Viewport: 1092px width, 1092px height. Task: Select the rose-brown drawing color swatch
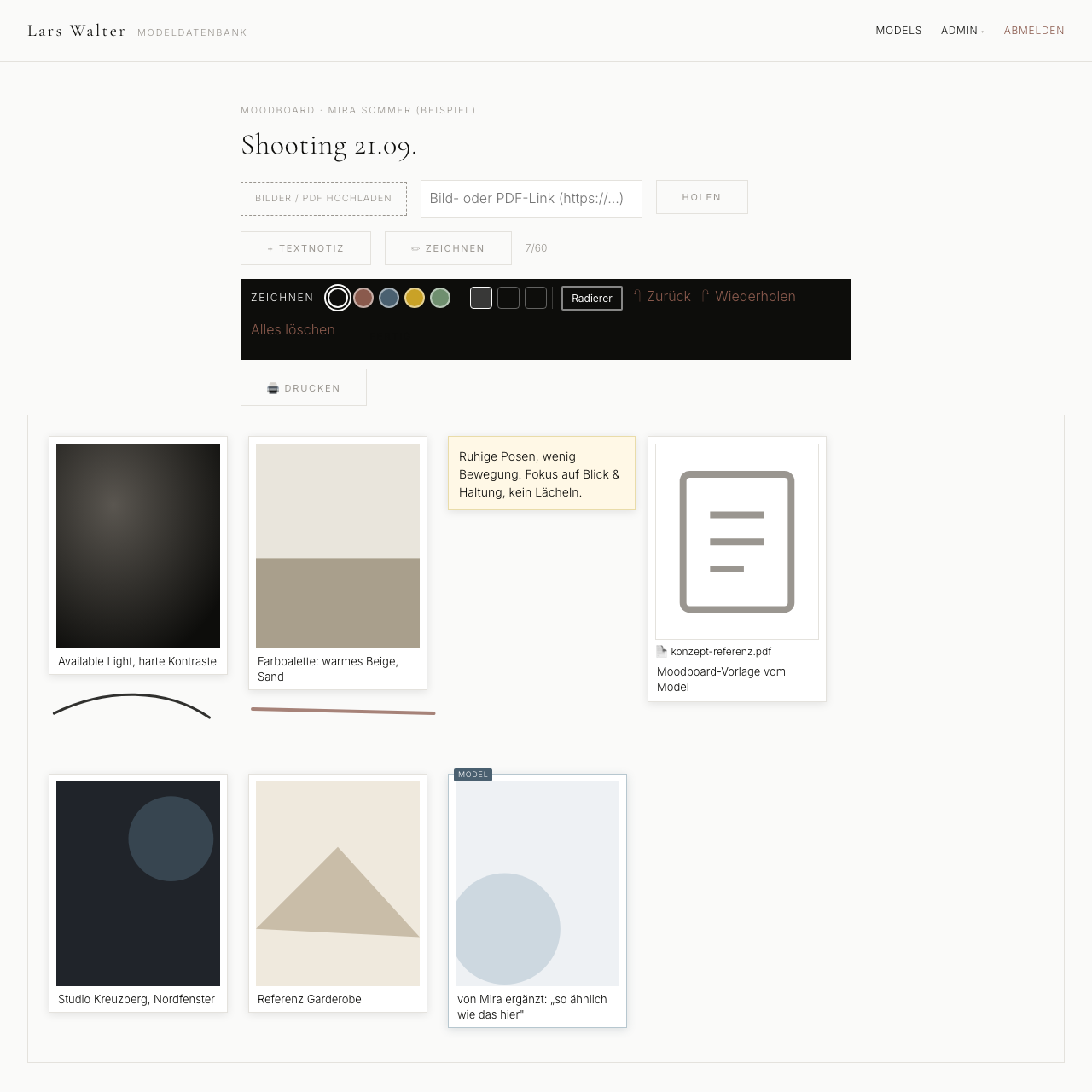click(x=363, y=298)
